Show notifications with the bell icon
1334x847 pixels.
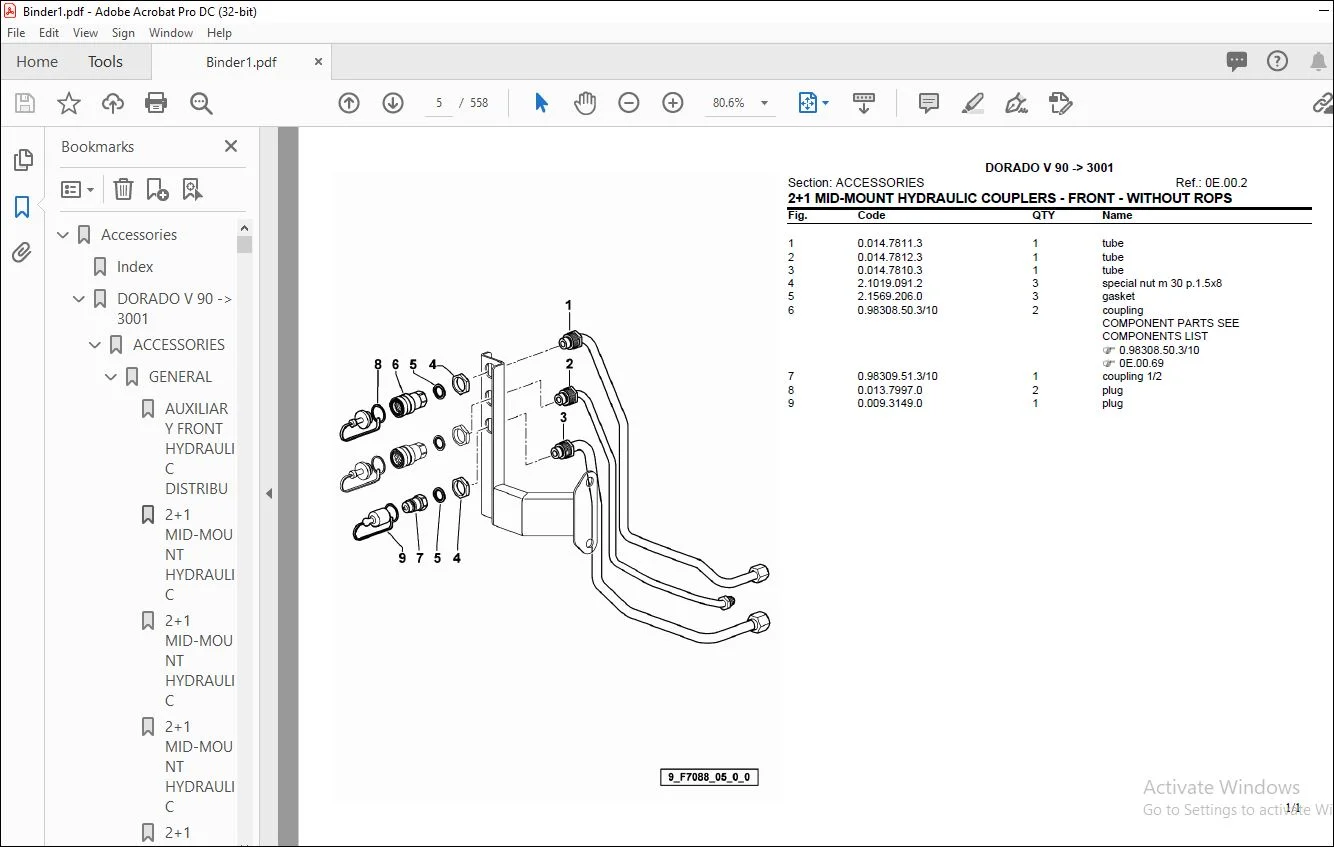1318,62
